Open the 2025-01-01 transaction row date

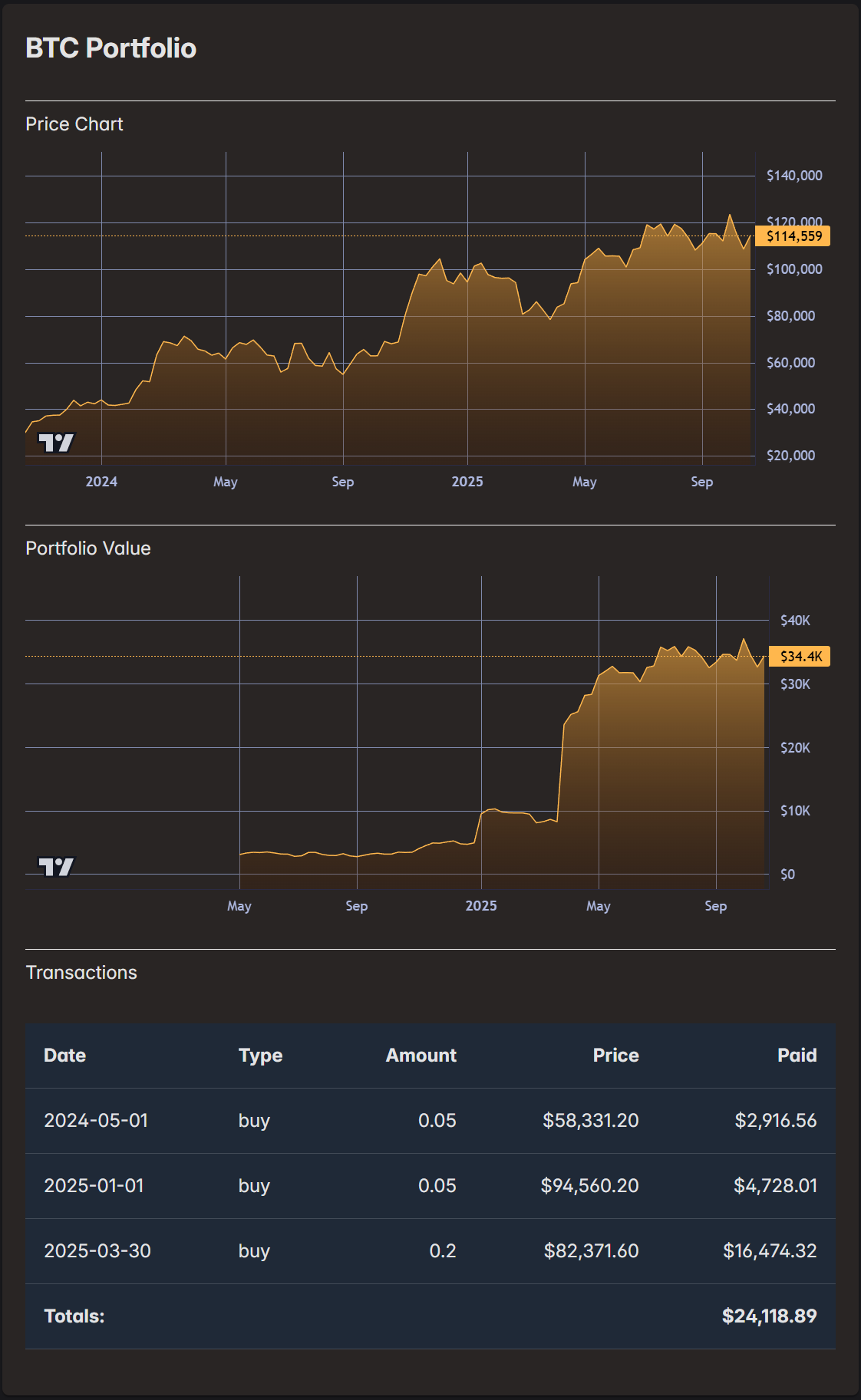[94, 1186]
